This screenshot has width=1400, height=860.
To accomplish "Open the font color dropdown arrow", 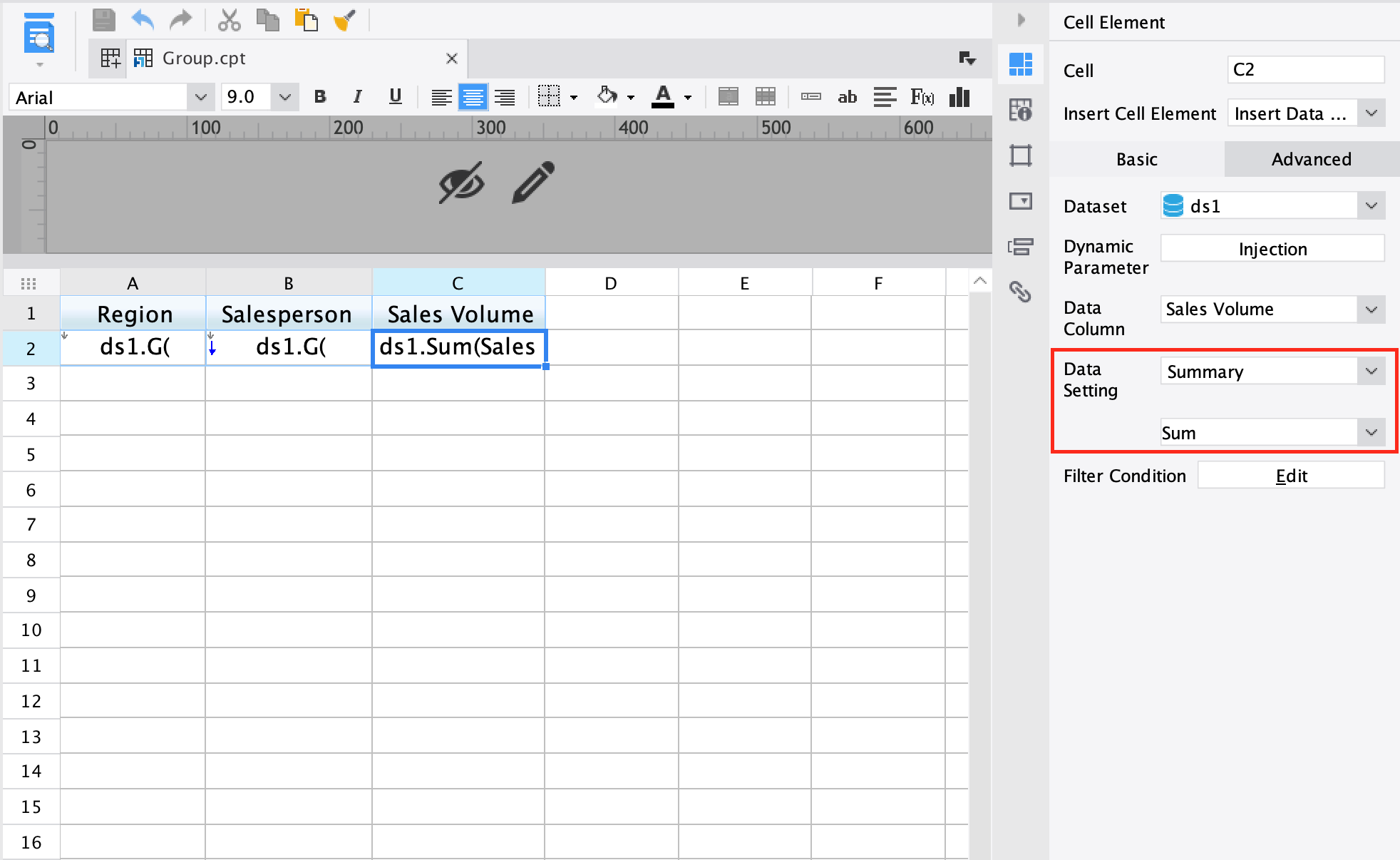I will click(x=688, y=98).
